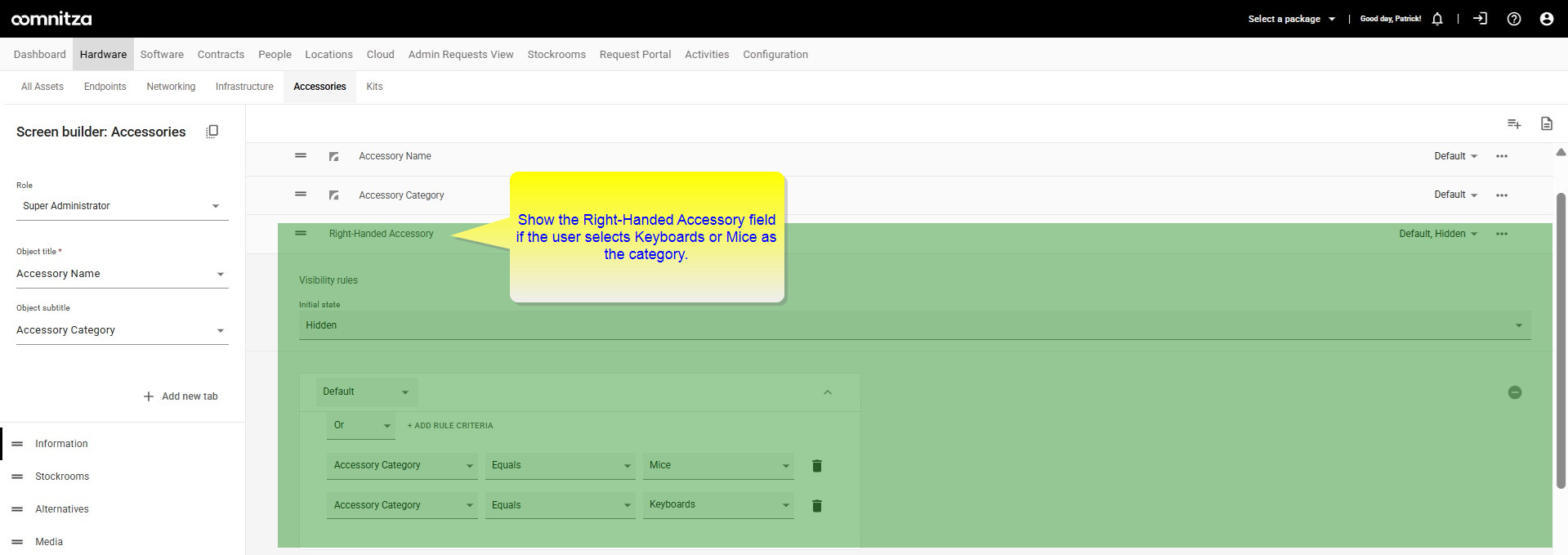Image resolution: width=1568 pixels, height=555 pixels.
Task: Grab the Accessory Name row drag handle
Action: 301,155
